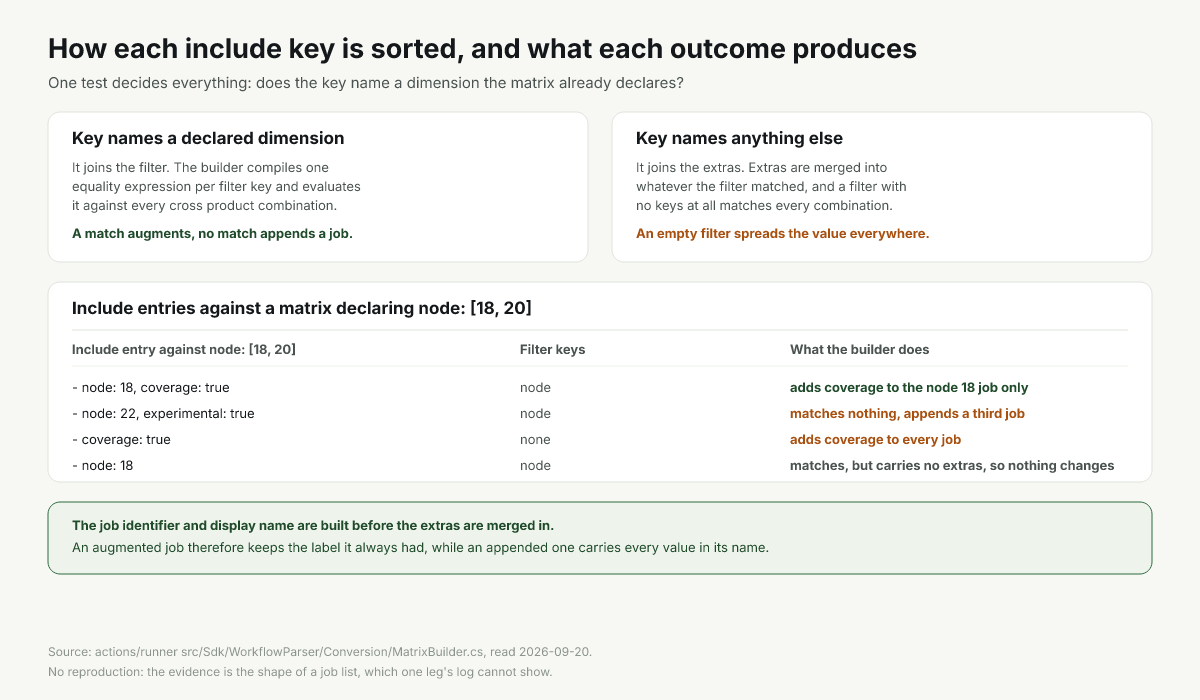Click paragraph starting 'It joins the filter. The builder compiles'

click(x=216, y=187)
